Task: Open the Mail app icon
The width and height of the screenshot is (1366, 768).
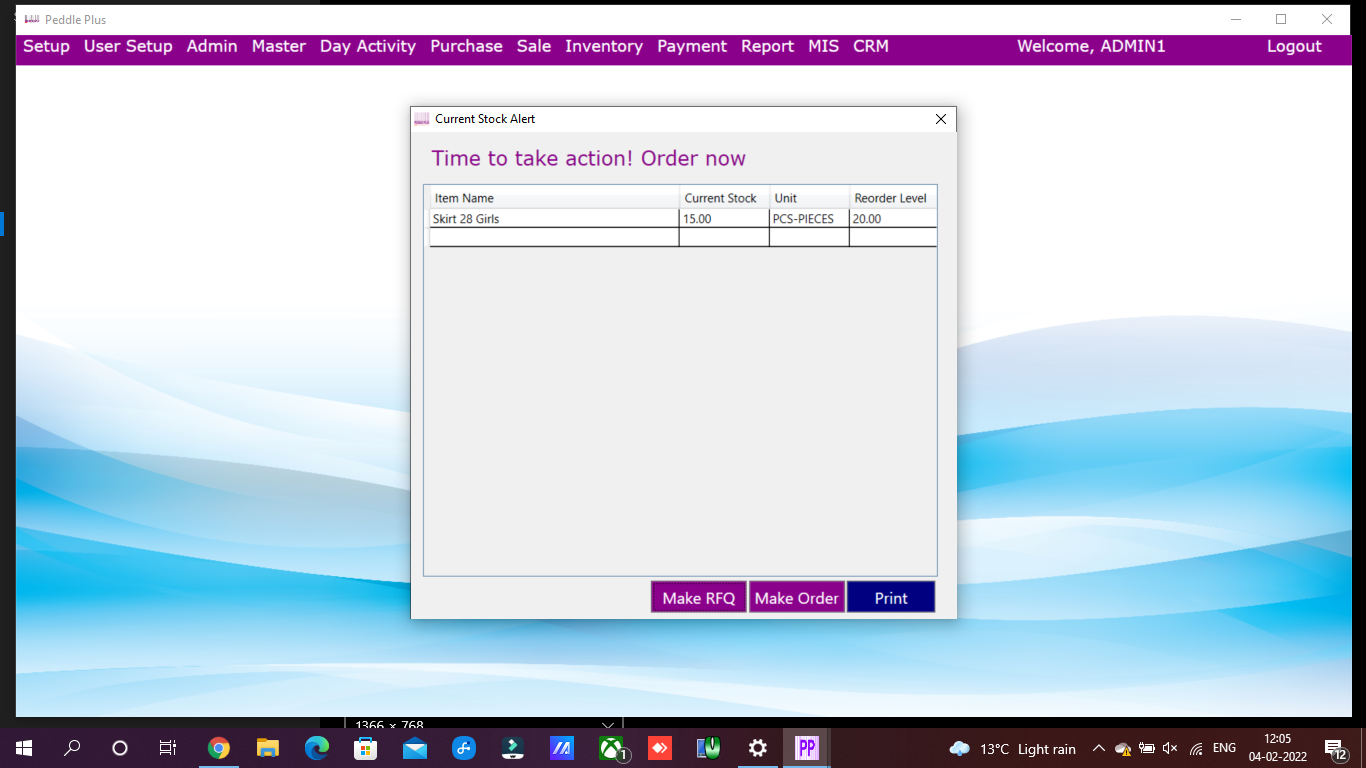Action: pos(414,748)
